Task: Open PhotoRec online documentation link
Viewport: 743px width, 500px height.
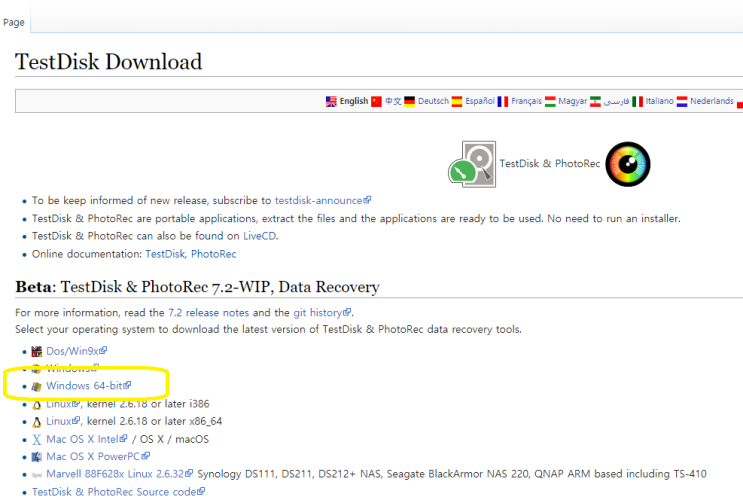Action: pos(213,254)
